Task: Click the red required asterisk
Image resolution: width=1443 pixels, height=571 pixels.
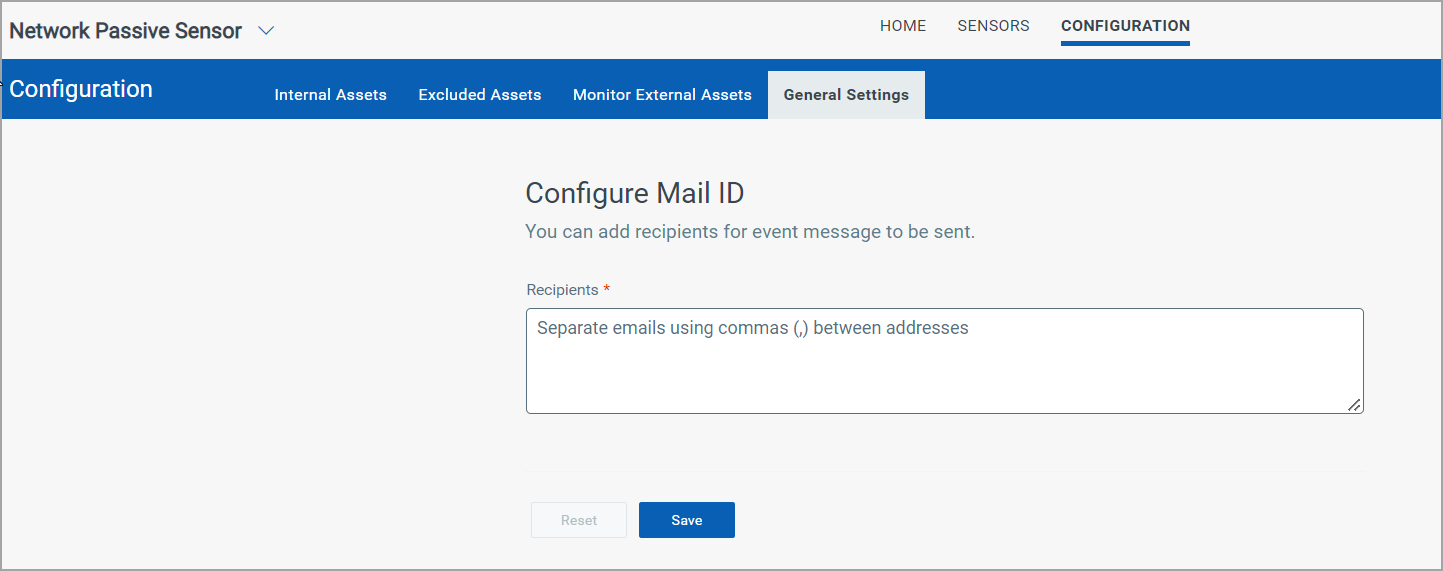Action: point(606,289)
